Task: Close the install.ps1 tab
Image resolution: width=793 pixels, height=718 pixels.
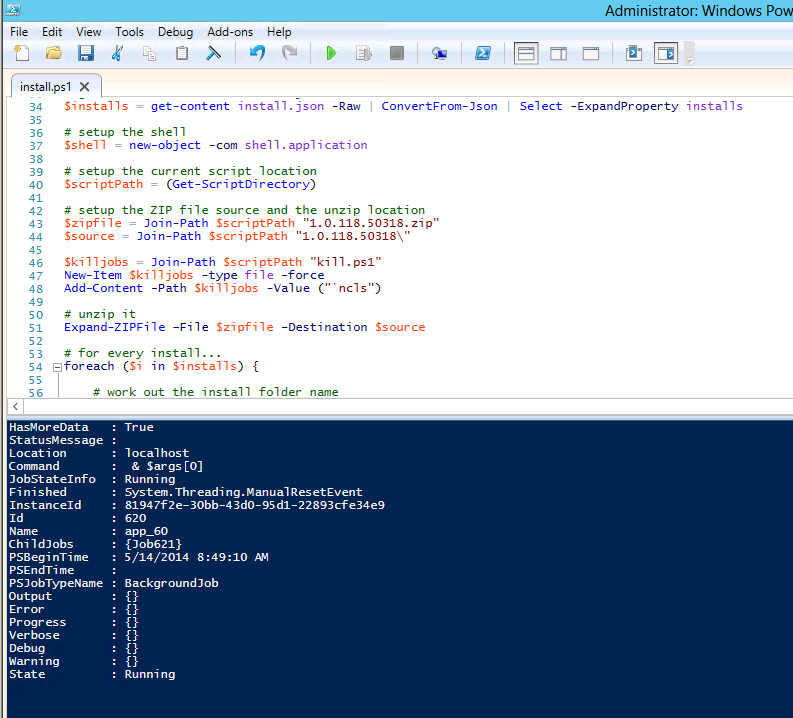Action: click(x=85, y=87)
